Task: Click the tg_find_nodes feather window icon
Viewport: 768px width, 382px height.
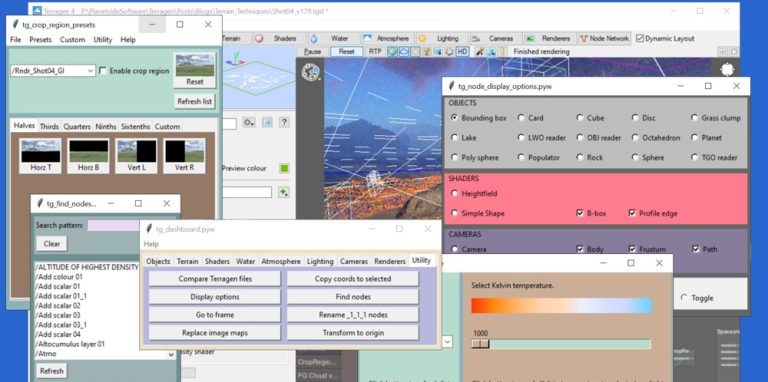Action: pos(40,204)
